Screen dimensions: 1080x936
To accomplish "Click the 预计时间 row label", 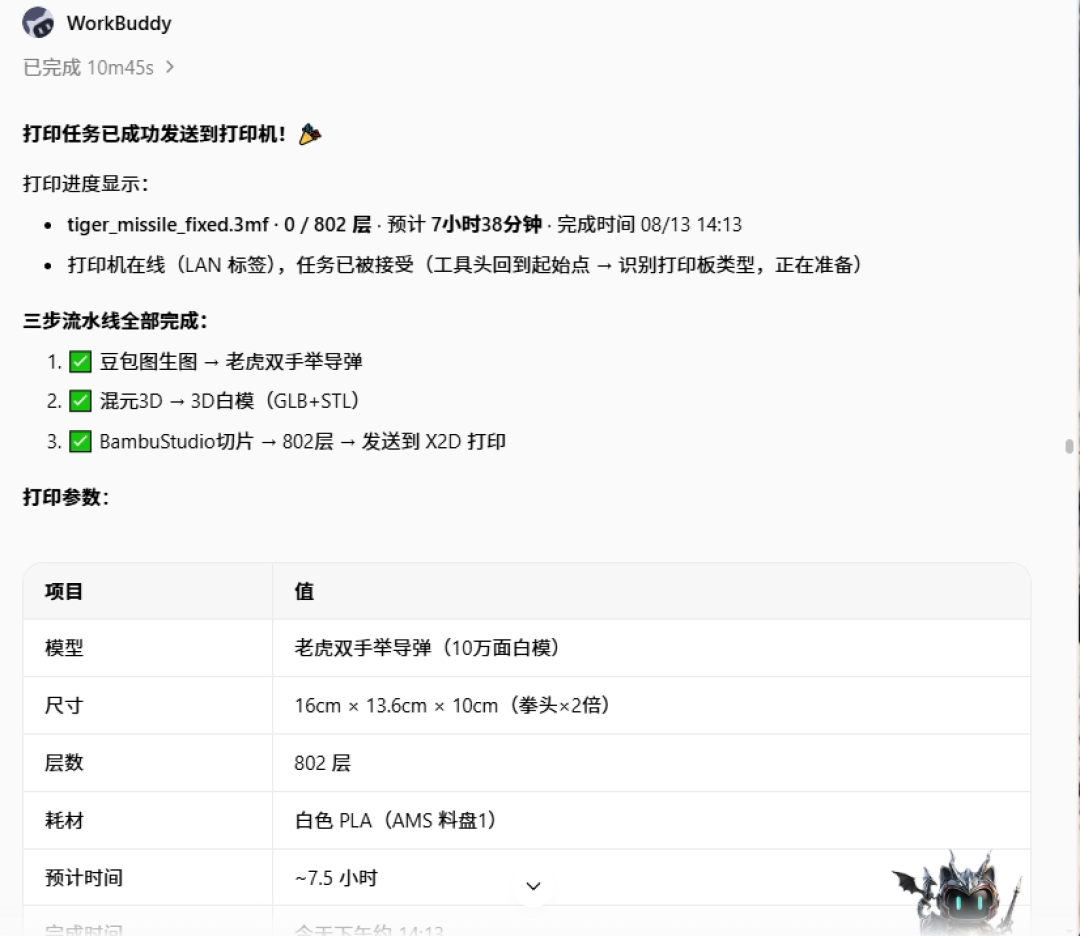I will [84, 878].
